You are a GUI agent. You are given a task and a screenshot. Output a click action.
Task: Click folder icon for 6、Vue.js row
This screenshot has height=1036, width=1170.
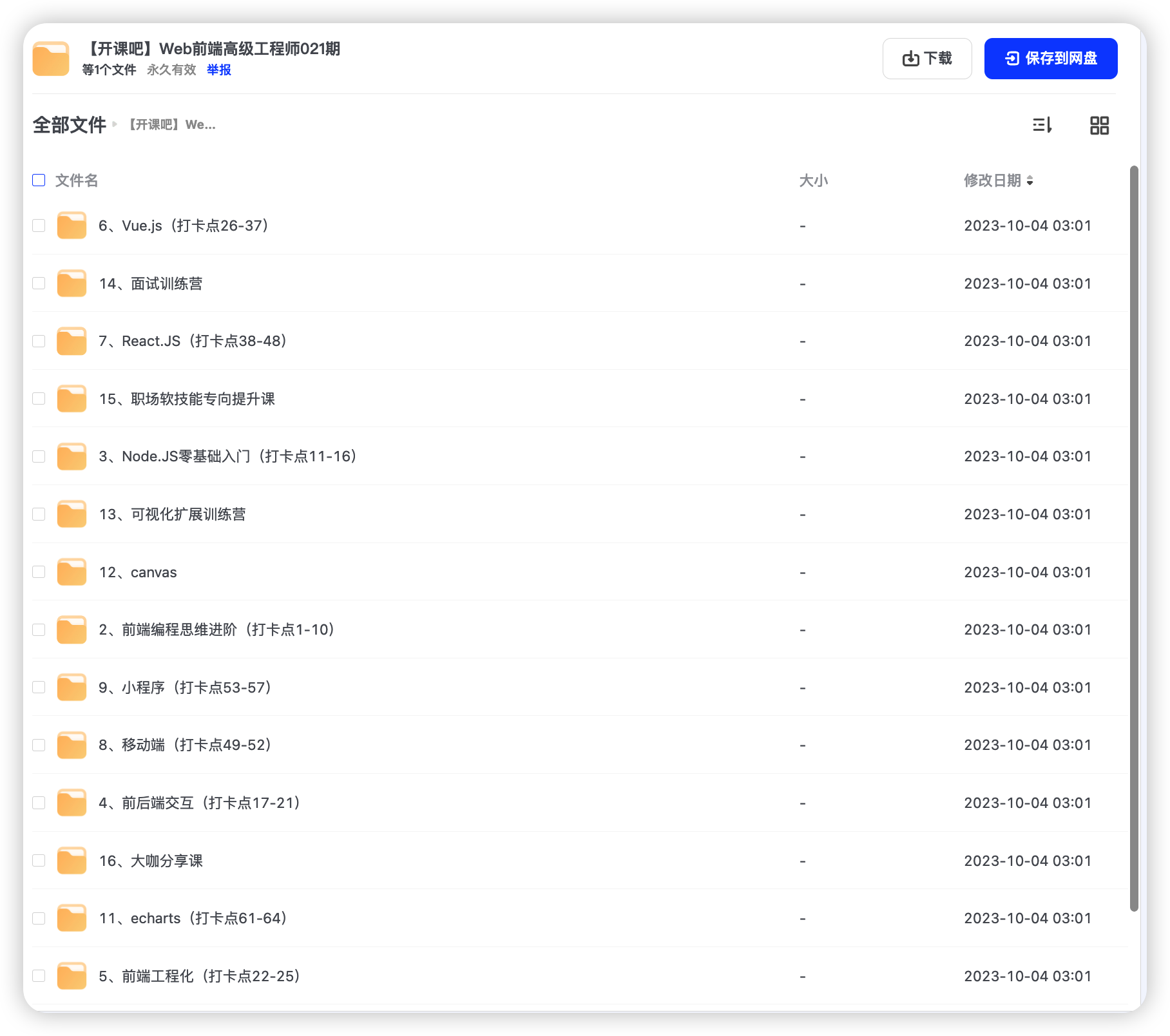[72, 225]
